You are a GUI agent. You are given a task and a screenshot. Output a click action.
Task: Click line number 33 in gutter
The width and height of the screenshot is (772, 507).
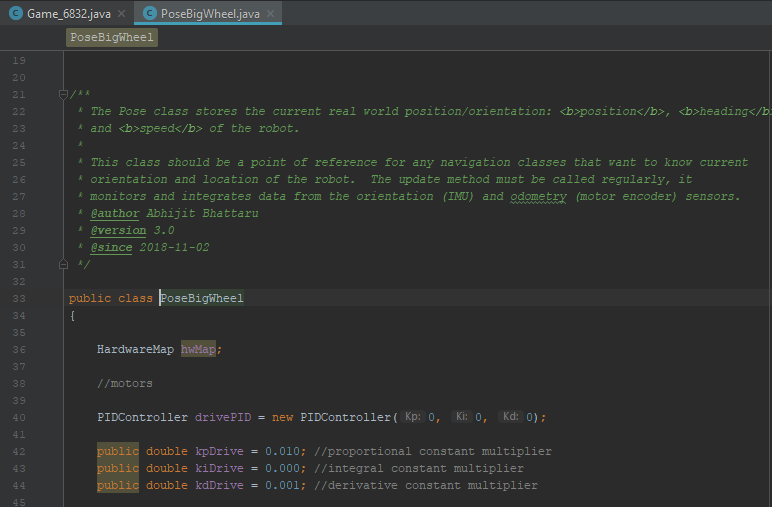[19, 298]
